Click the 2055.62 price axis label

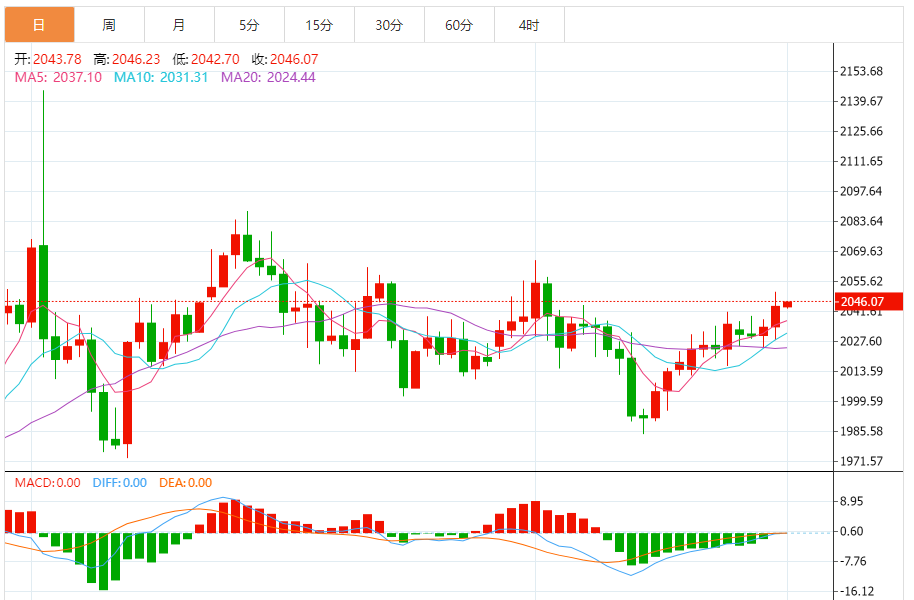pos(861,282)
